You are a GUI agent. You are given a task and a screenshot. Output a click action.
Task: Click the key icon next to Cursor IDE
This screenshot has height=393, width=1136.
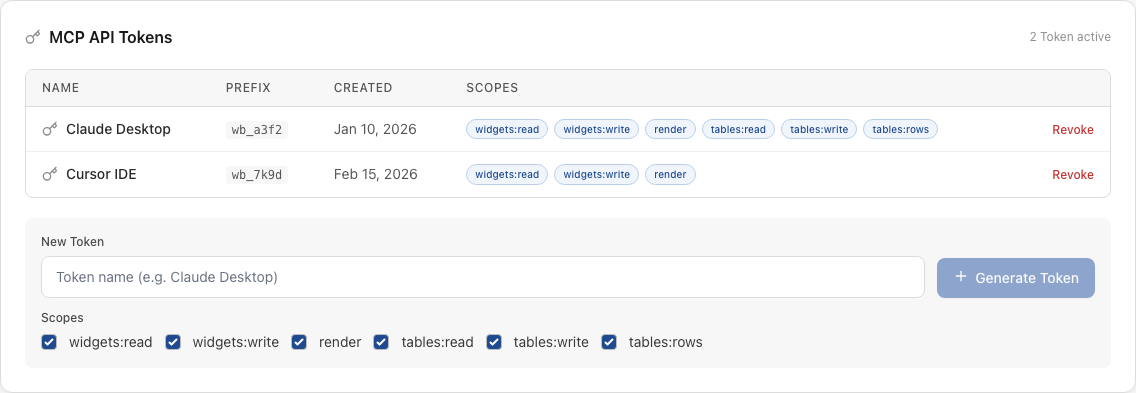(49, 175)
